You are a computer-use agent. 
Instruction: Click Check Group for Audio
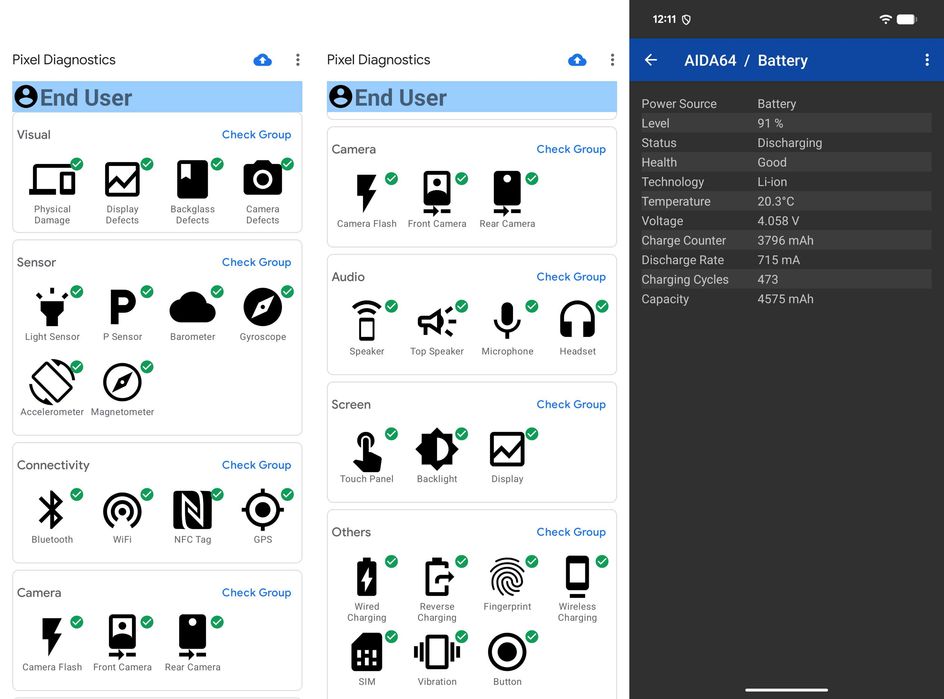(571, 276)
